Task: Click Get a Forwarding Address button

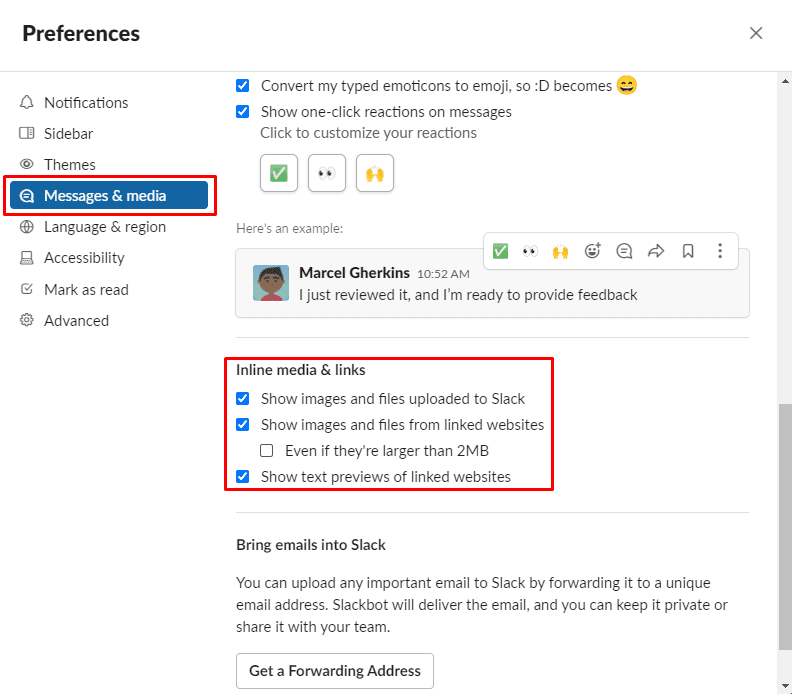Action: (x=335, y=671)
